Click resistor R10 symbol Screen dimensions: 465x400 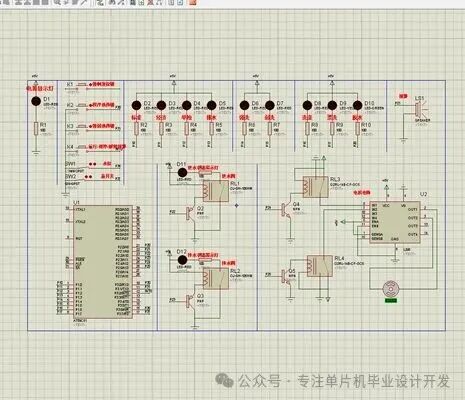[x=357, y=129]
